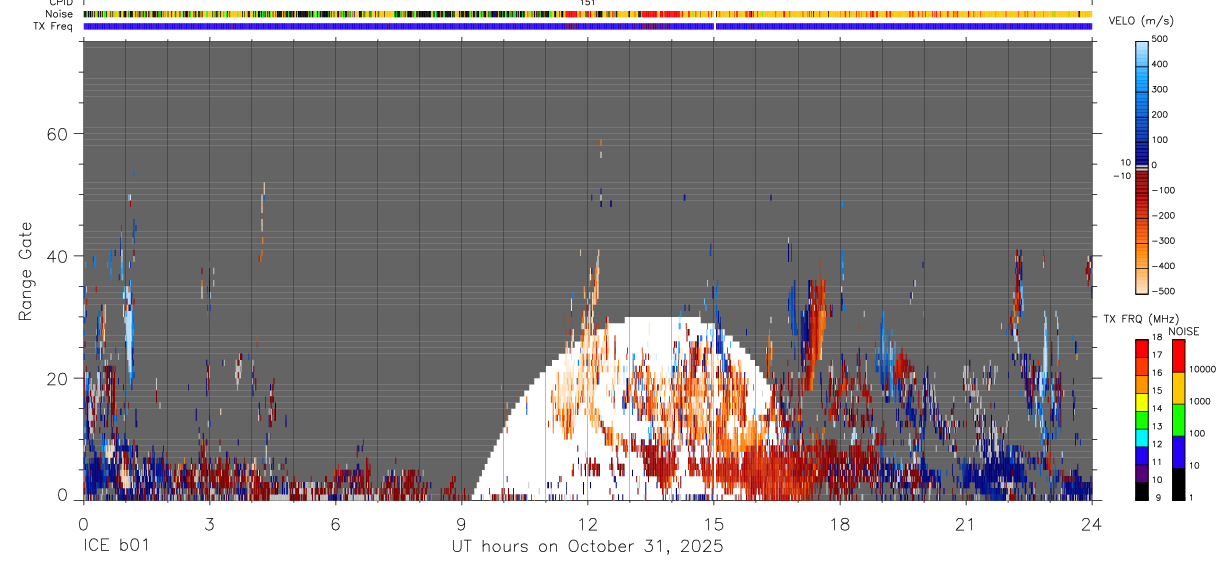Image resolution: width=1228 pixels, height=567 pixels.
Task: Click the '21' hour tick on time axis
Action: (966, 523)
